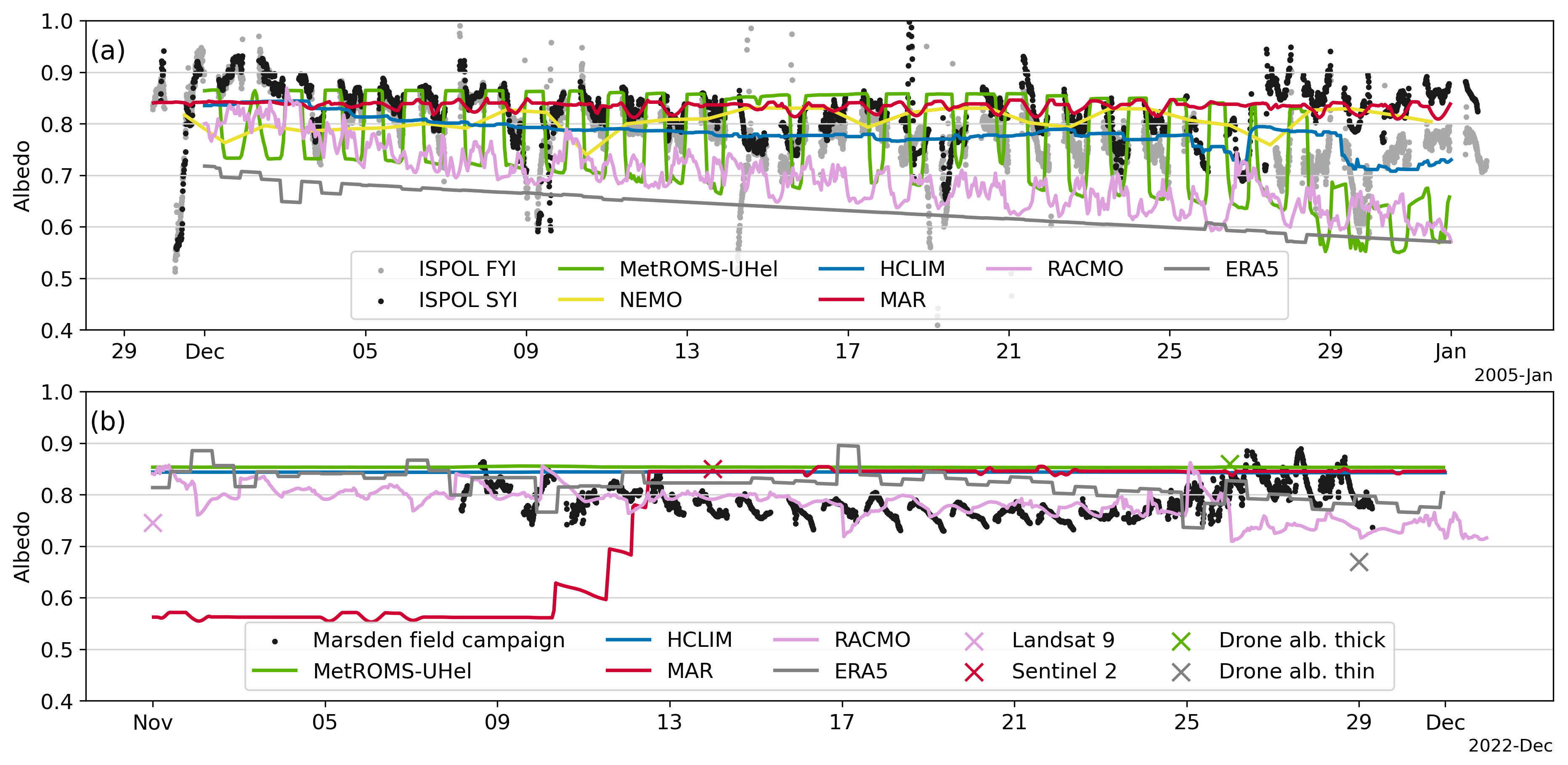This screenshot has width=1568, height=765.
Task: Click the 2005-Jan axis offset label
Action: coord(1512,376)
